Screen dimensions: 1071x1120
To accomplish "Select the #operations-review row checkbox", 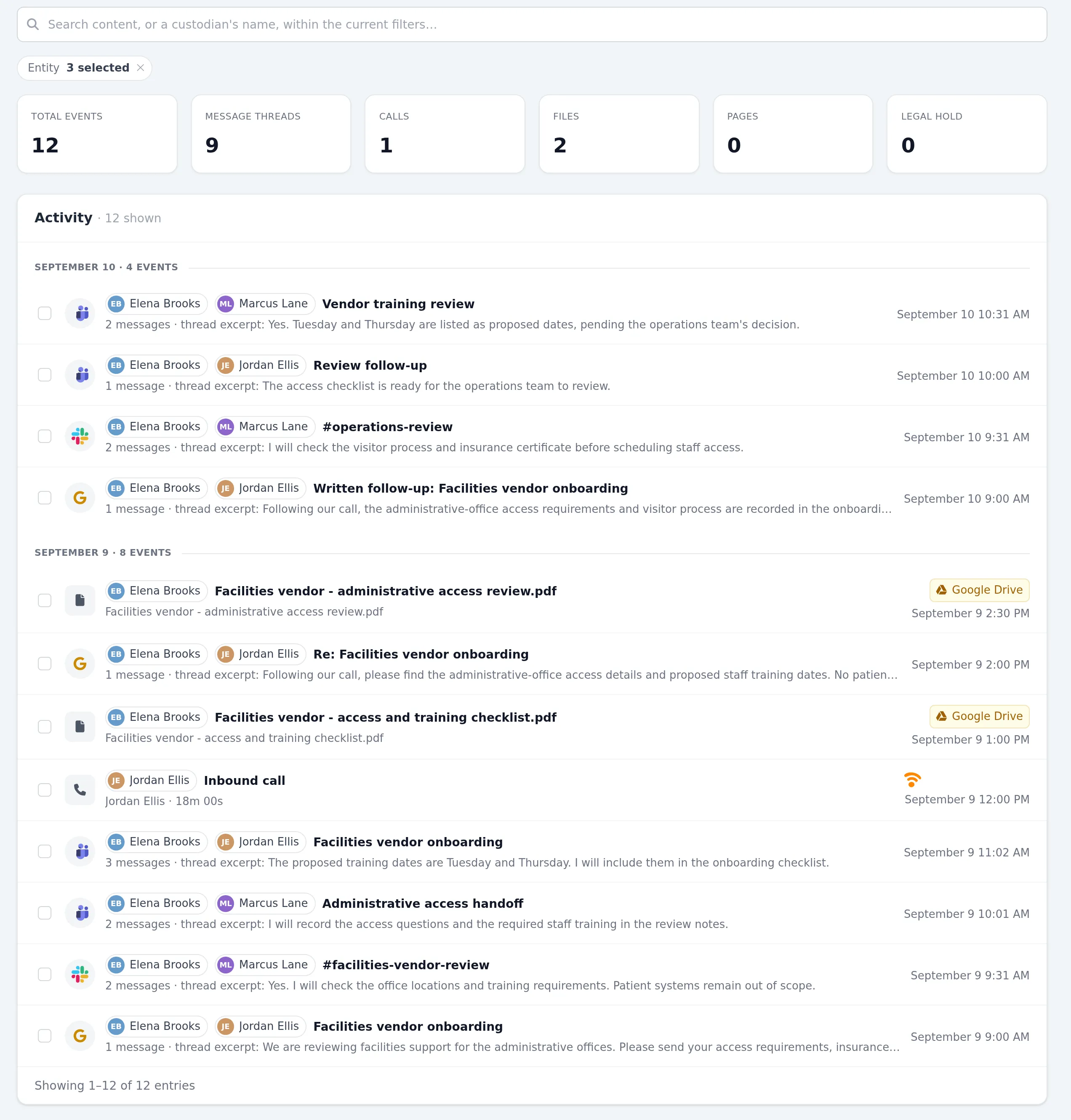I will click(45, 437).
